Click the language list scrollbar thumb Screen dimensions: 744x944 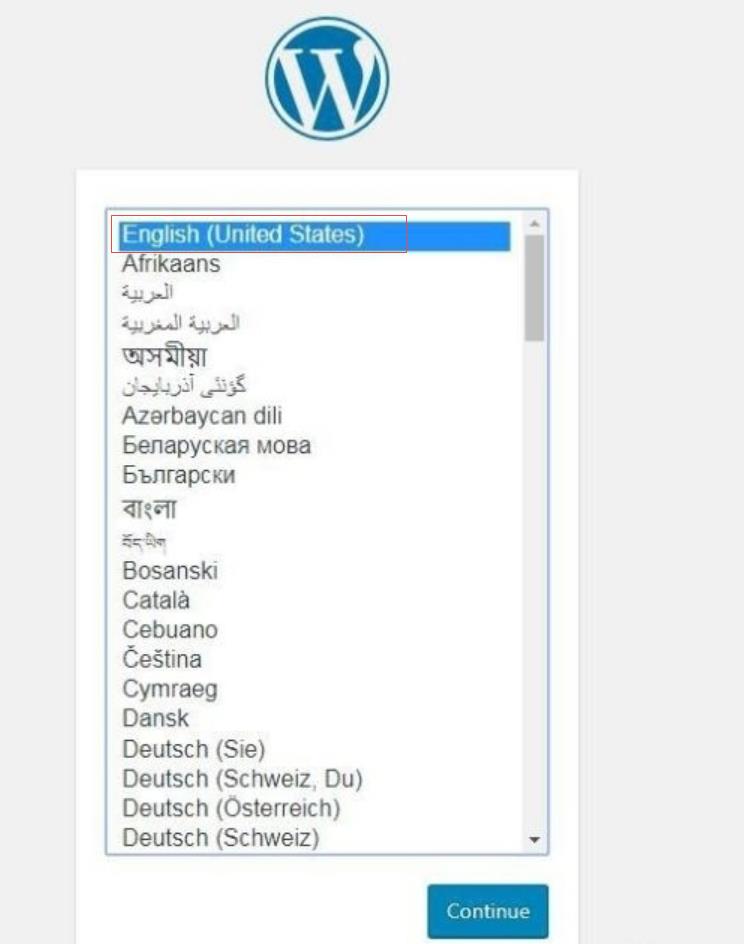(x=534, y=288)
